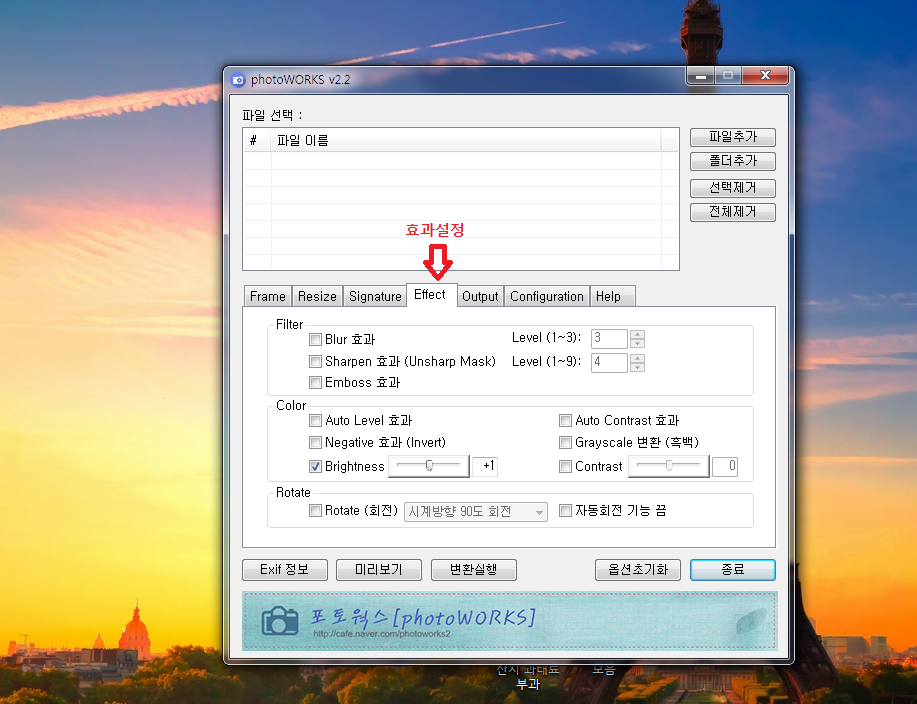This screenshot has height=704, width=917.
Task: Open the Output tab
Action: [x=480, y=296]
